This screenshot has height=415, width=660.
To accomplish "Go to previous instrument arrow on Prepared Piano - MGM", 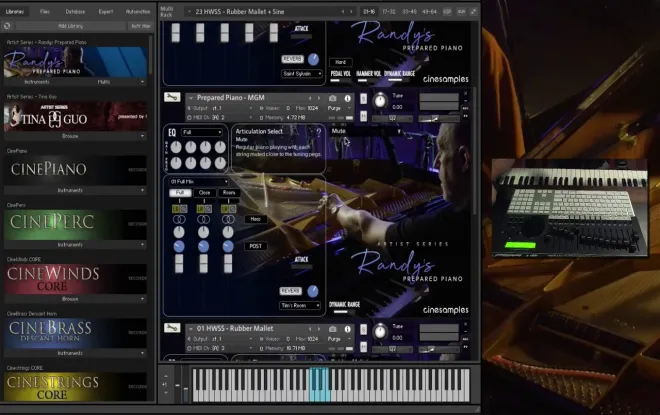I will click(311, 98).
